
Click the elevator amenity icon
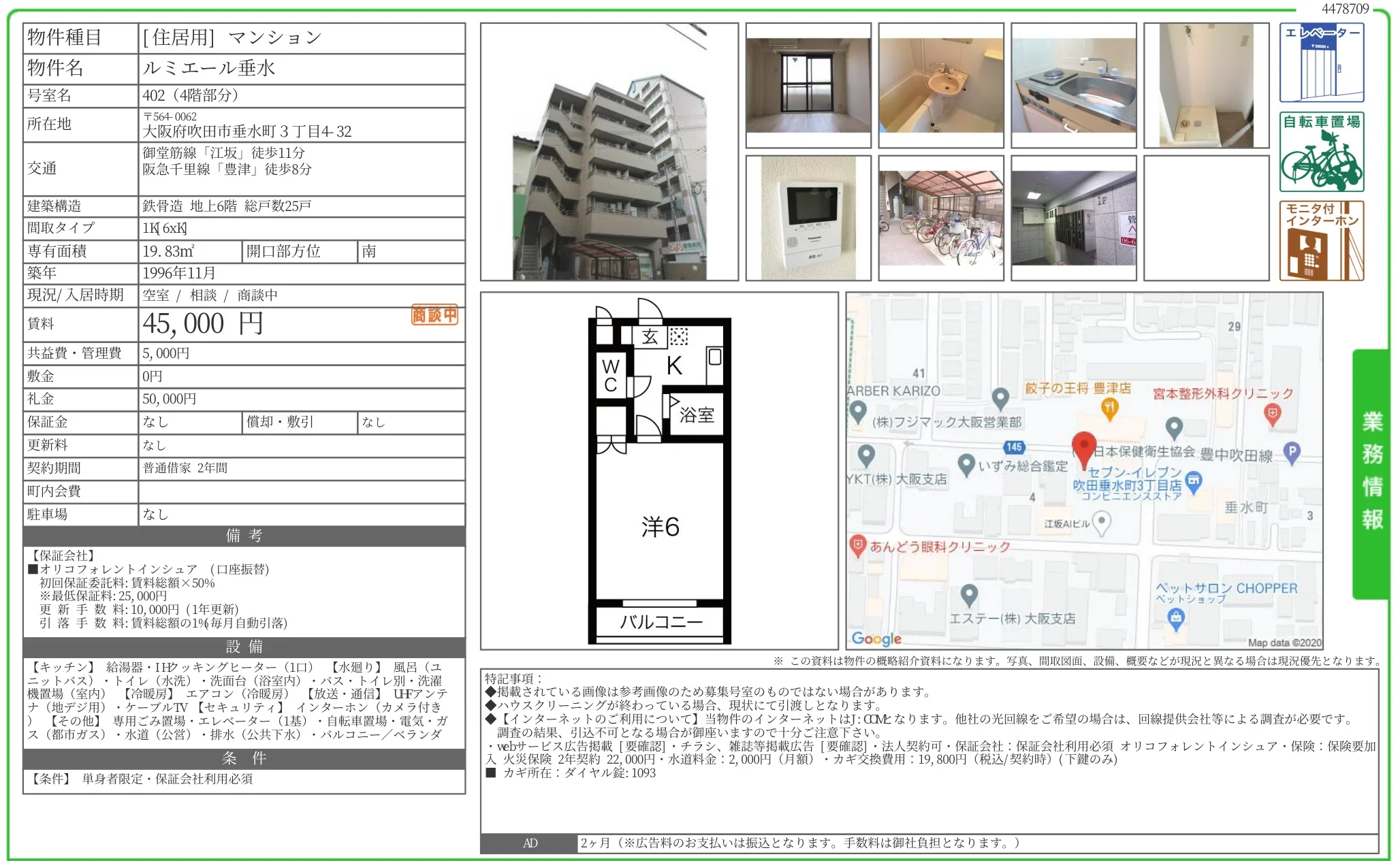click(1321, 63)
